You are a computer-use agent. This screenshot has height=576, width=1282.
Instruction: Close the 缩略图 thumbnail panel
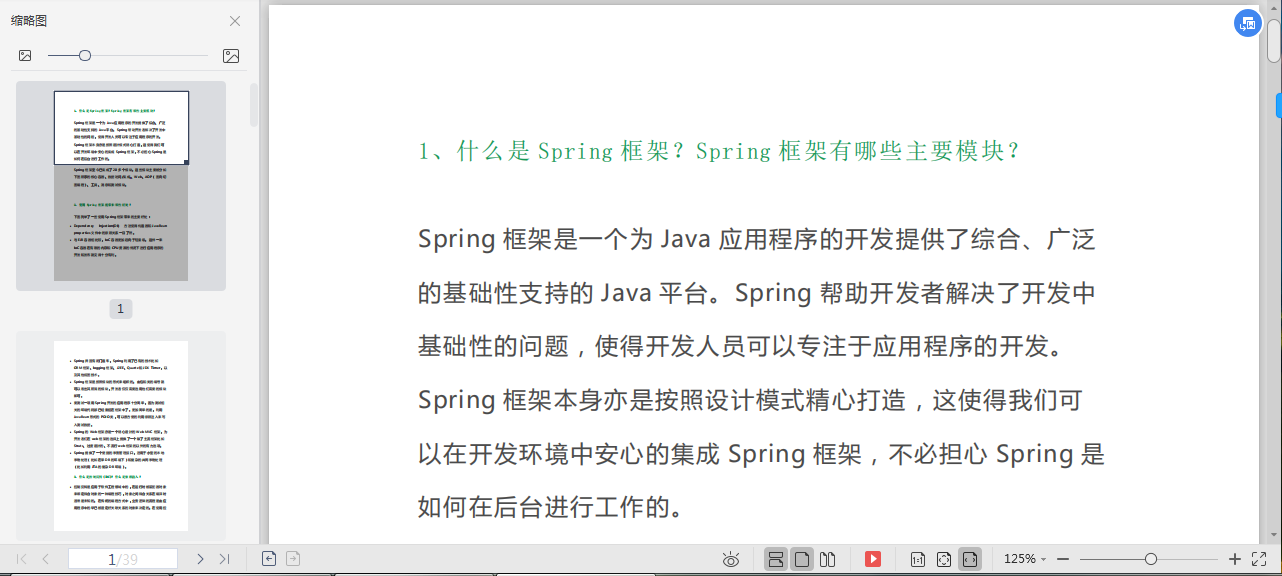pyautogui.click(x=234, y=20)
